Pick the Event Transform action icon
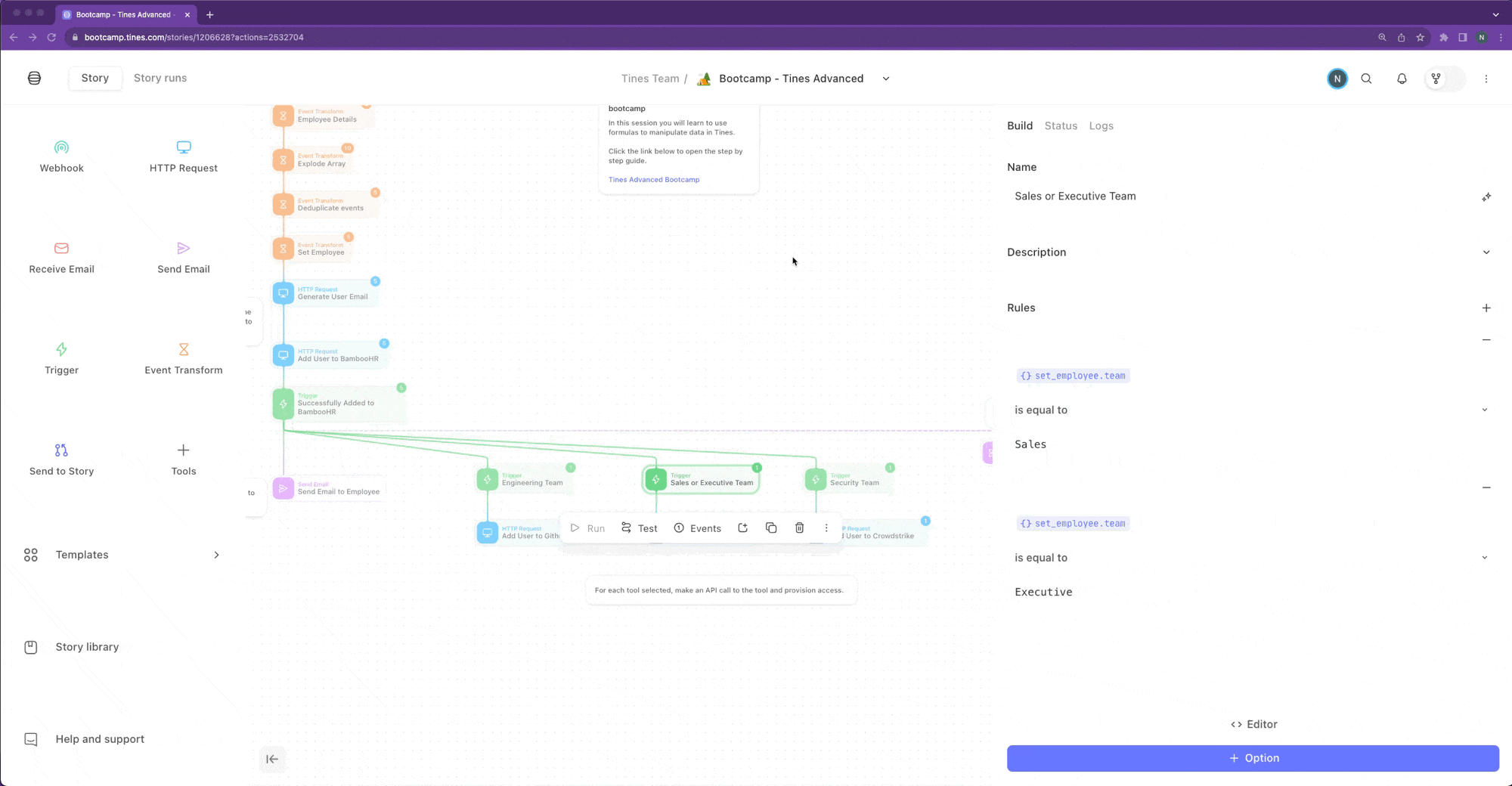The height and width of the screenshot is (786, 1512). point(184,349)
